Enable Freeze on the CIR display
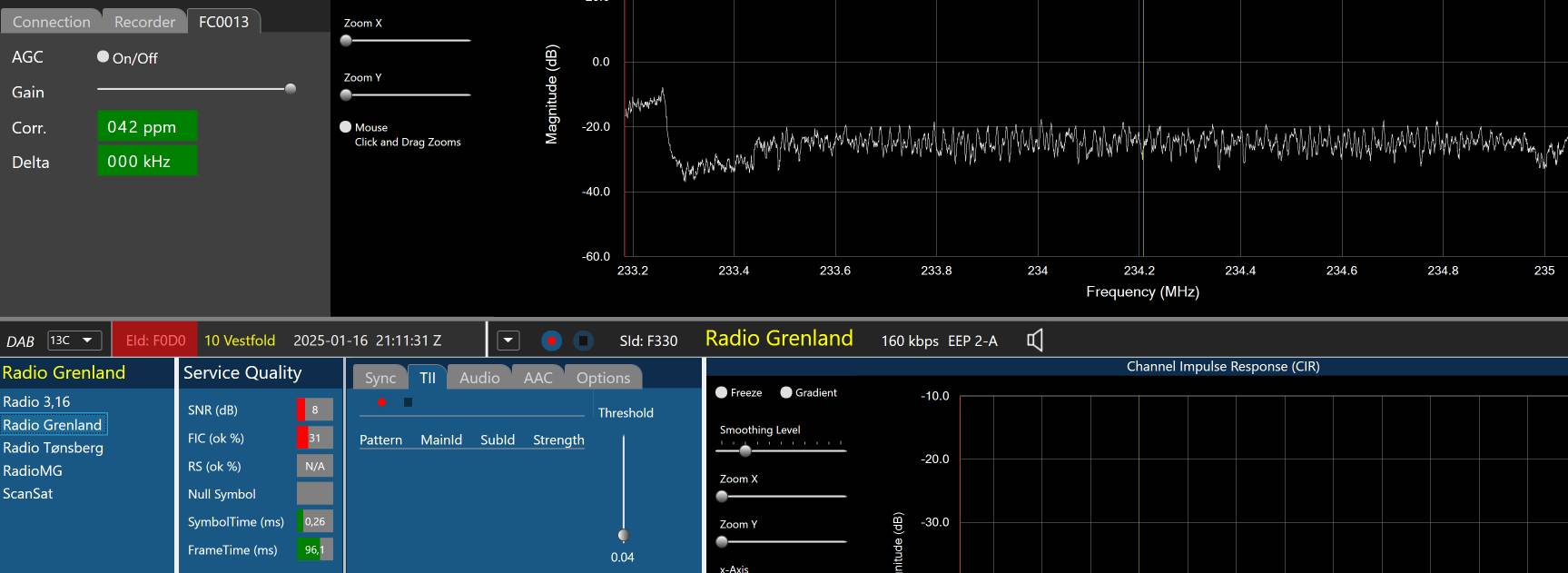 point(722,392)
